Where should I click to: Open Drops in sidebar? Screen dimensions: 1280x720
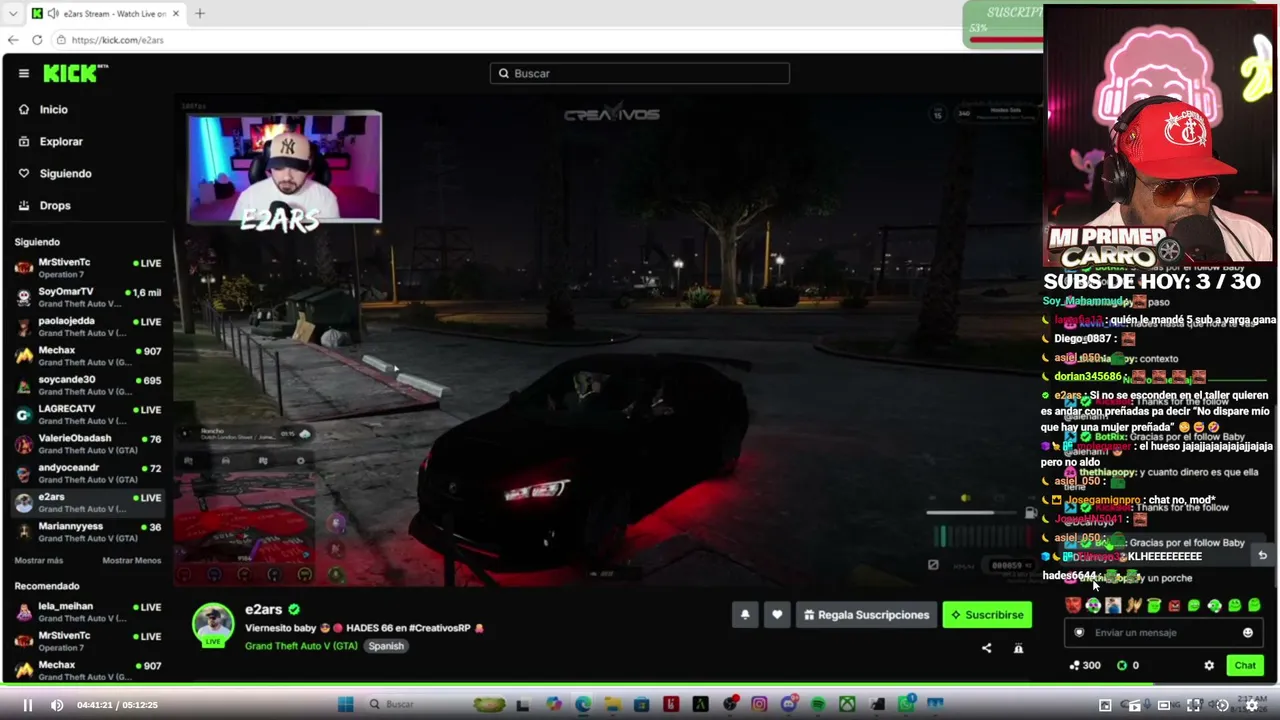tap(55, 206)
